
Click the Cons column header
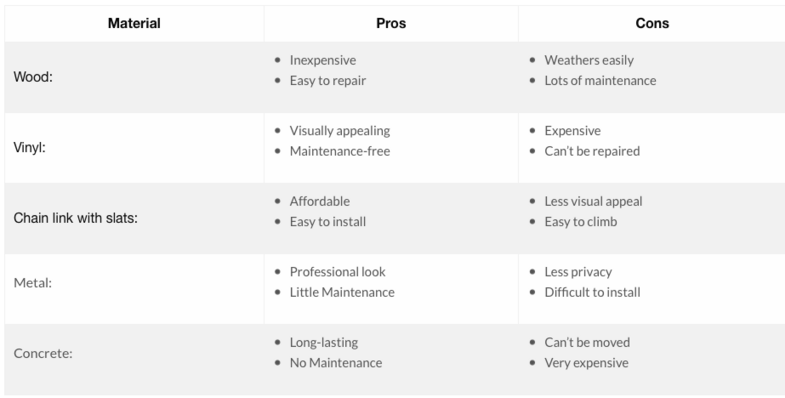652,24
